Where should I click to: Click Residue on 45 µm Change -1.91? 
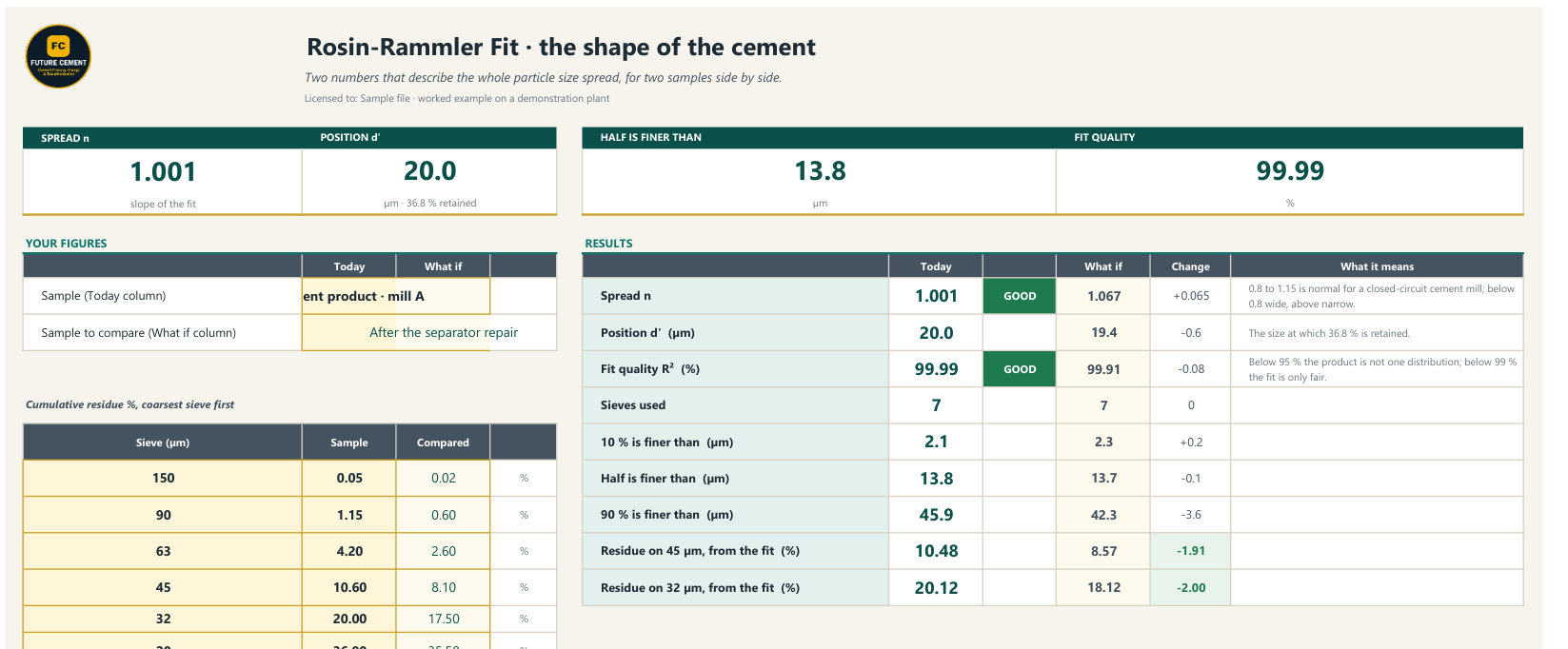pyautogui.click(x=1191, y=551)
